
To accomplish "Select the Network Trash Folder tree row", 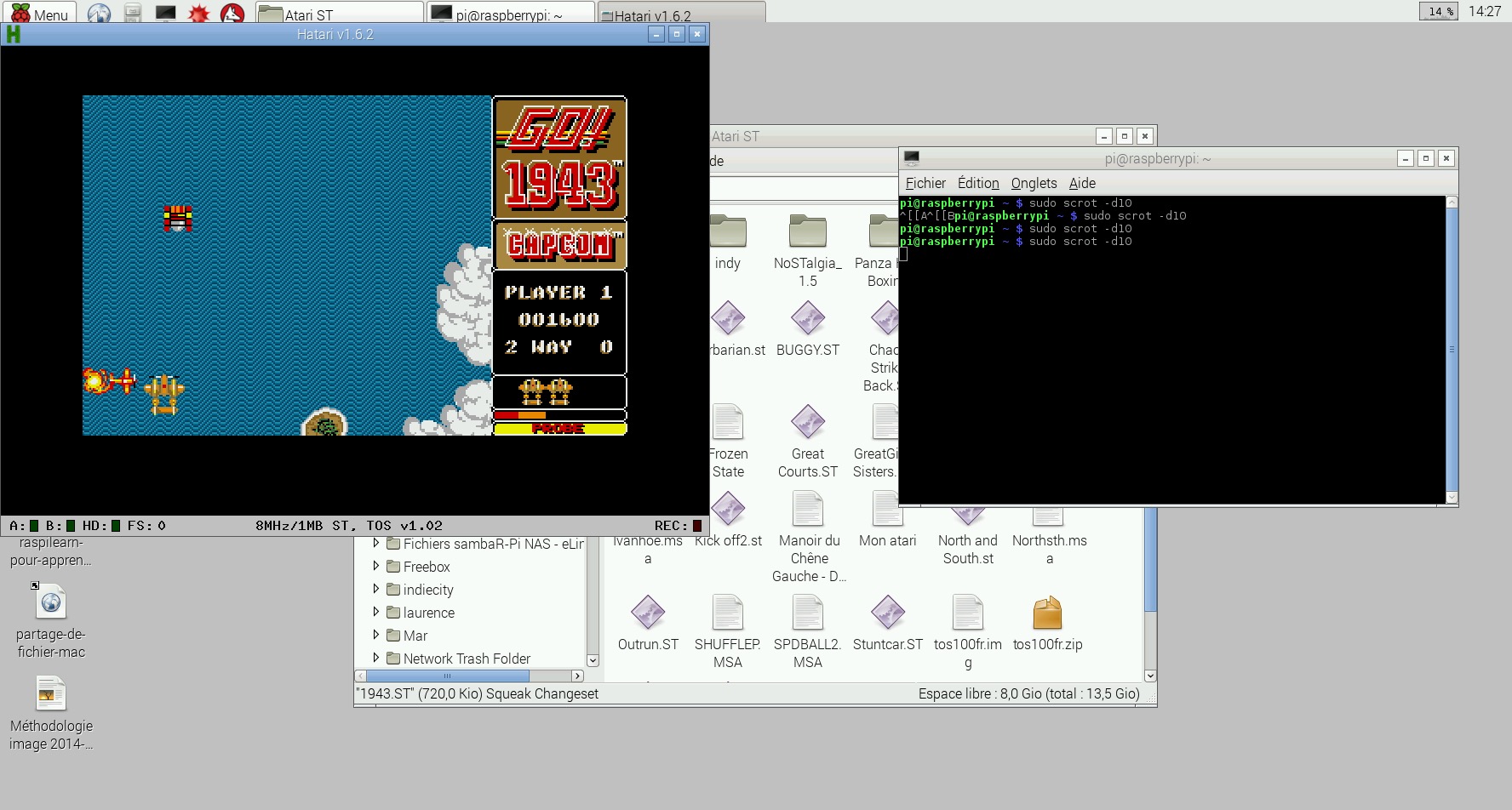I will (x=458, y=659).
